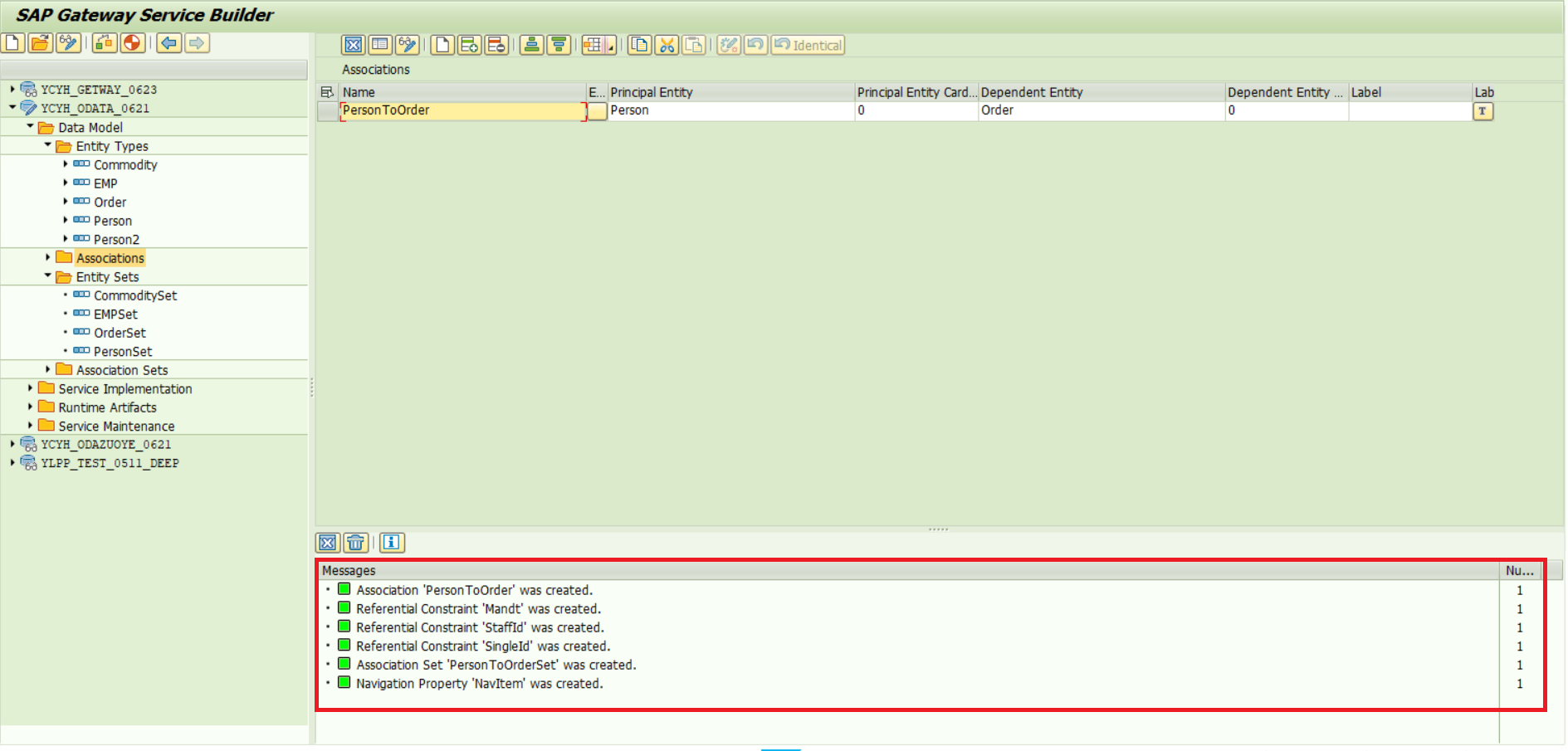1568x751 pixels.
Task: Open the Runtime Artifacts folder
Action: pyautogui.click(x=107, y=407)
